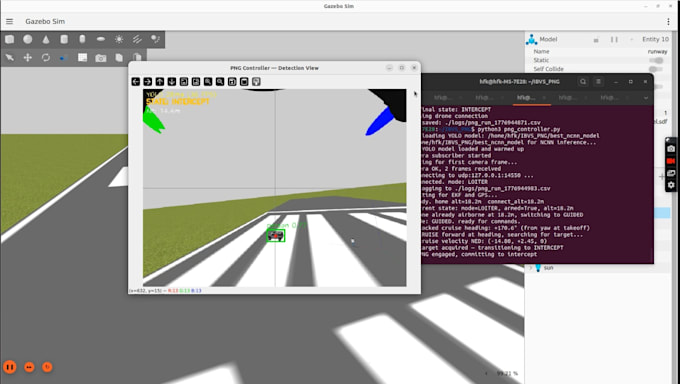Add a point light to the scene
680x384 pixels.
pyautogui.click(x=119, y=39)
